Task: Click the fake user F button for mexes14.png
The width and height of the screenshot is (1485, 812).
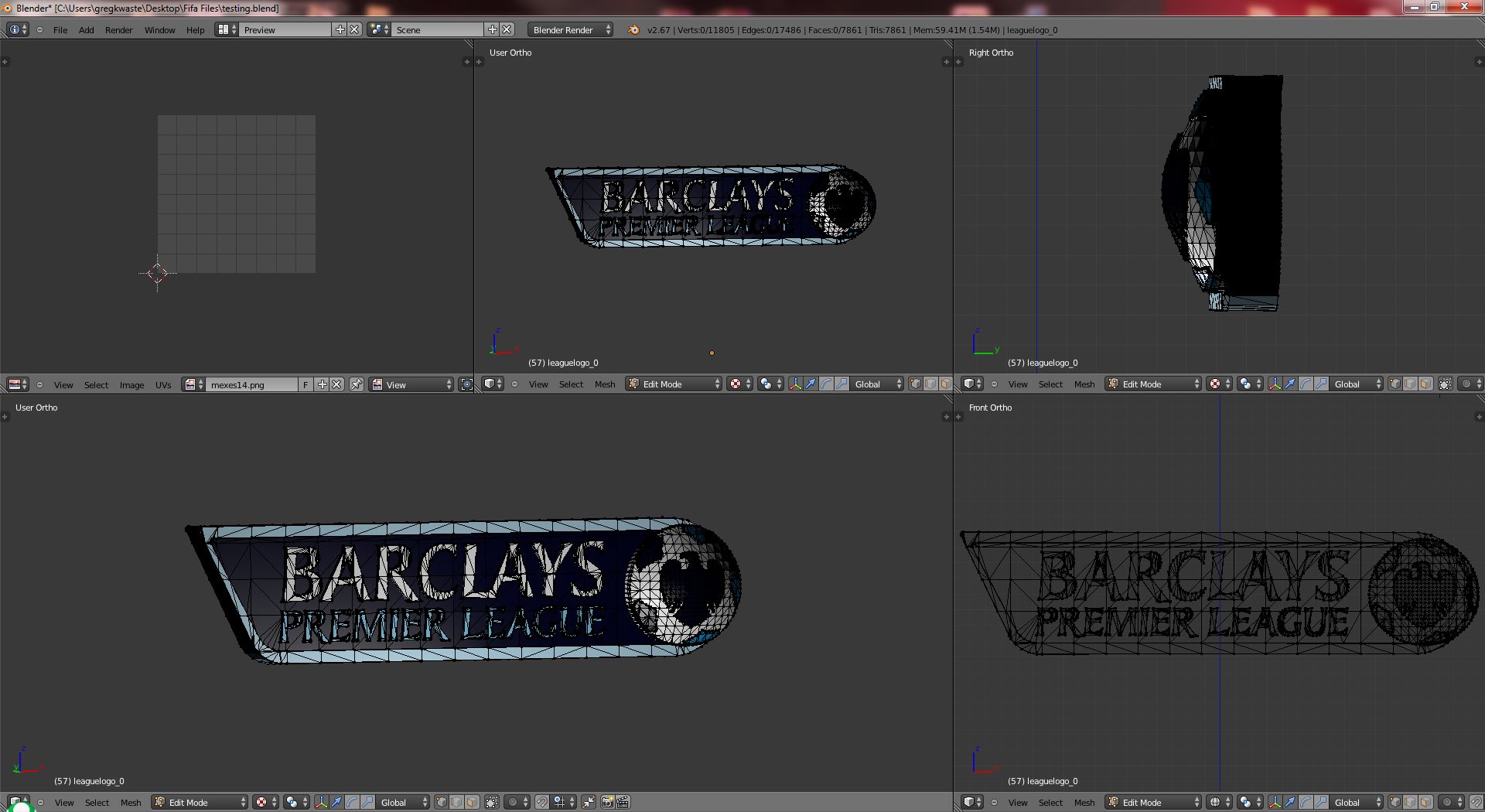Action: click(x=306, y=384)
